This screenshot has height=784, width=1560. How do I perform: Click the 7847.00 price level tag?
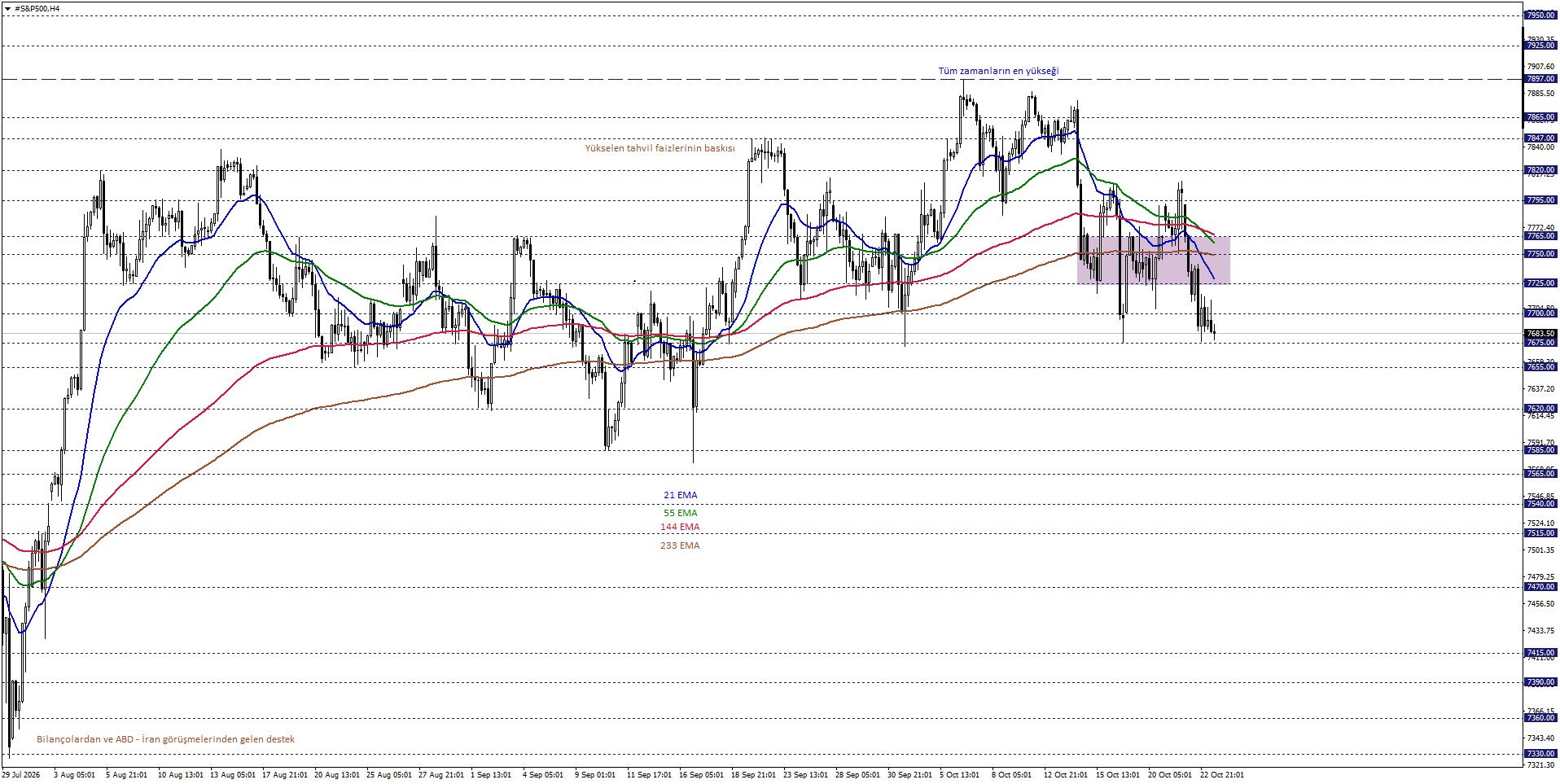point(1540,138)
